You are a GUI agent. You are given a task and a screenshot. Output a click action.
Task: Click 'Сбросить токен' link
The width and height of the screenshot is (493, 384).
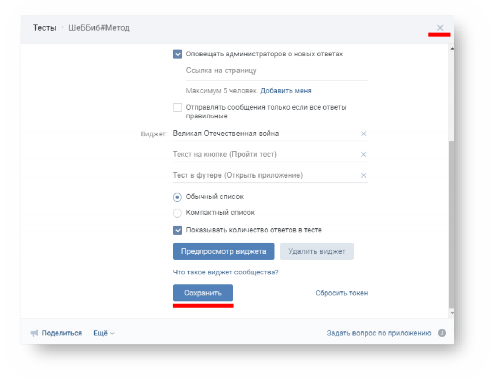click(x=342, y=293)
